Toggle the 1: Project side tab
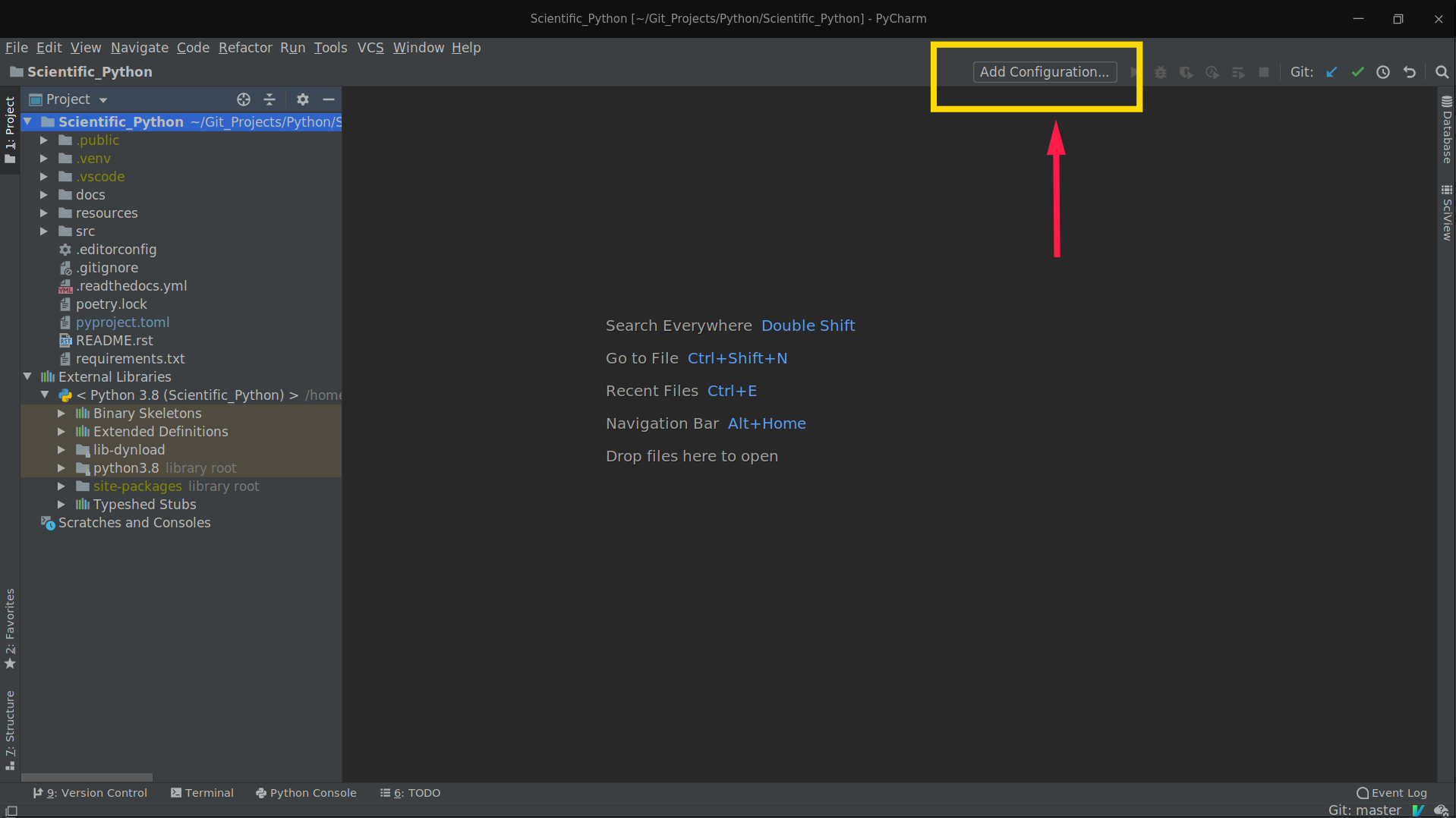1456x818 pixels. coord(10,130)
